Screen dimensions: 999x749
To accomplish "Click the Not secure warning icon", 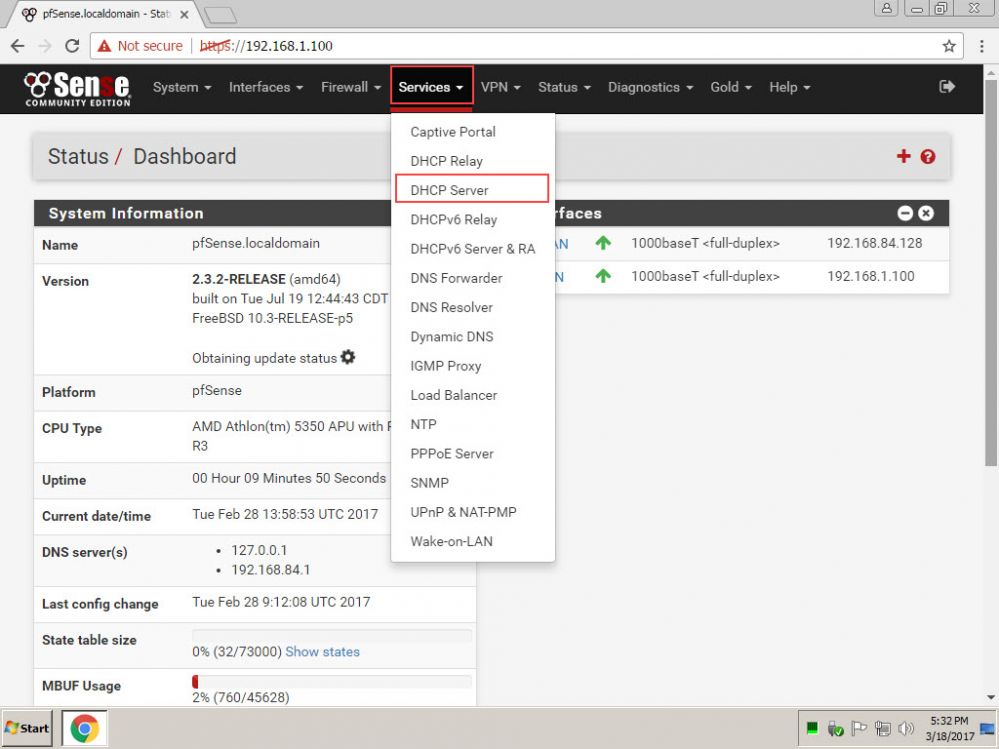I will click(x=104, y=46).
